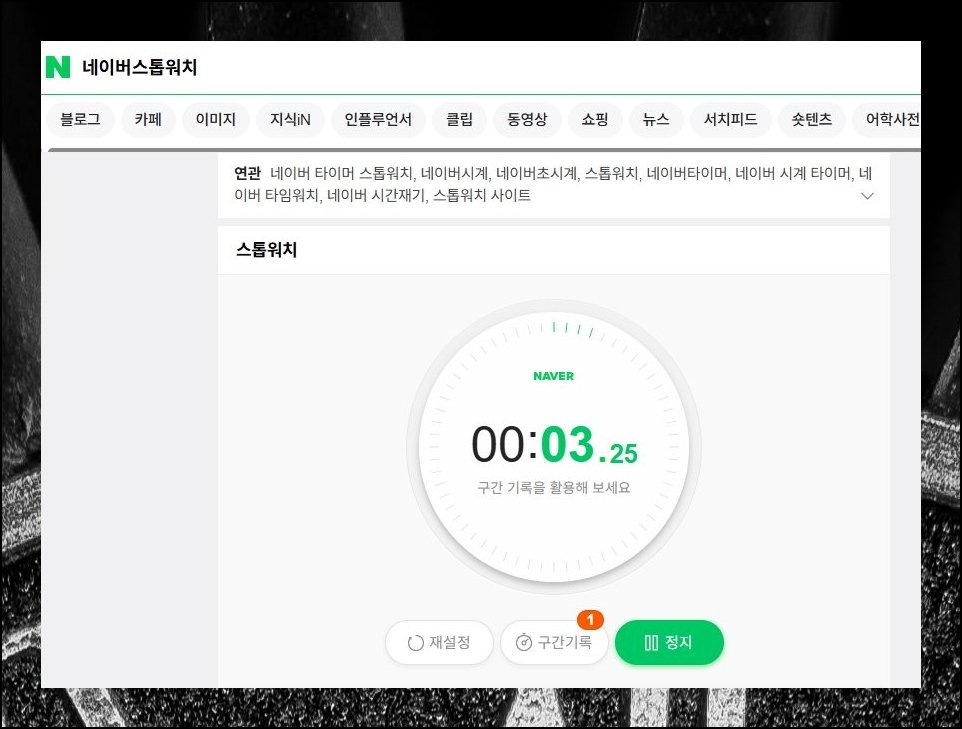This screenshot has height=729, width=962.
Task: Click related search 스톱워치 사이트
Action: pyautogui.click(x=482, y=196)
